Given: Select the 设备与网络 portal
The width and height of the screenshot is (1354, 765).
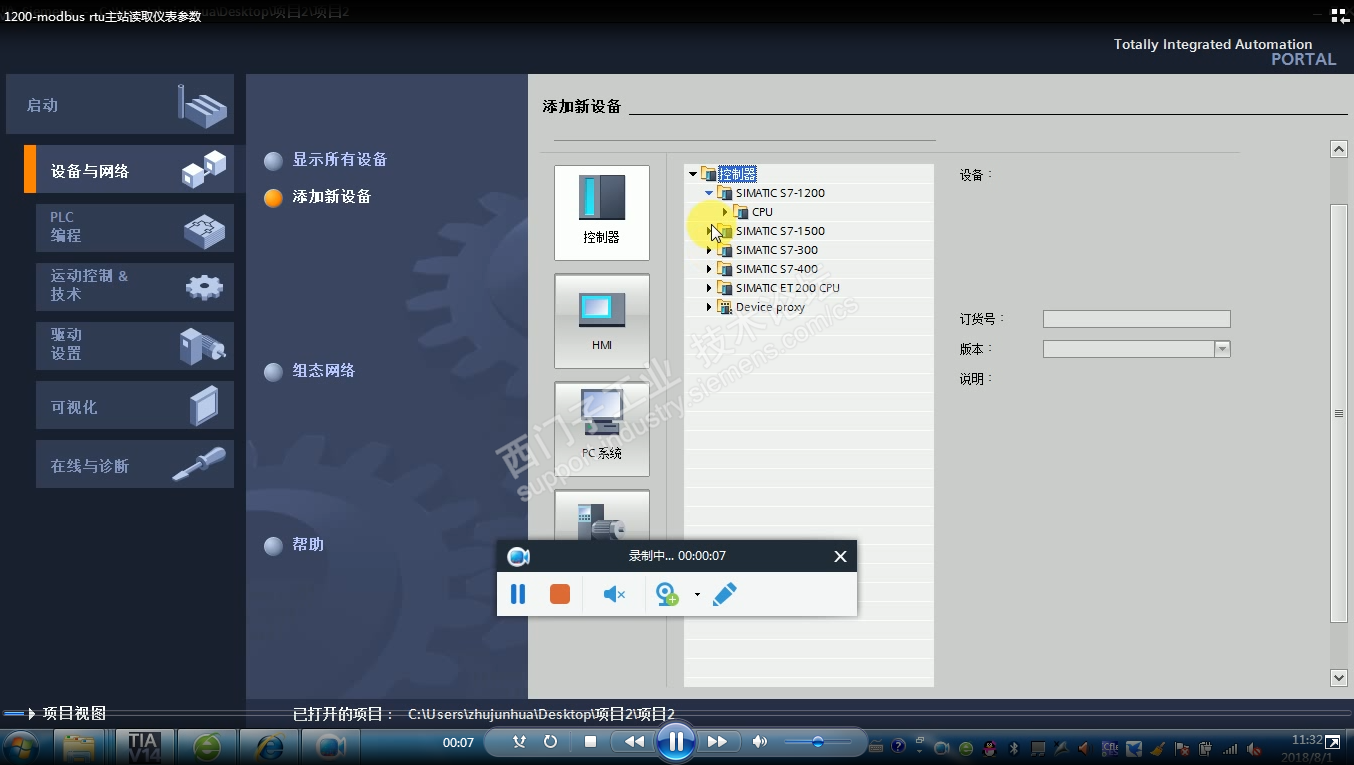Looking at the screenshot, I should [x=130, y=170].
